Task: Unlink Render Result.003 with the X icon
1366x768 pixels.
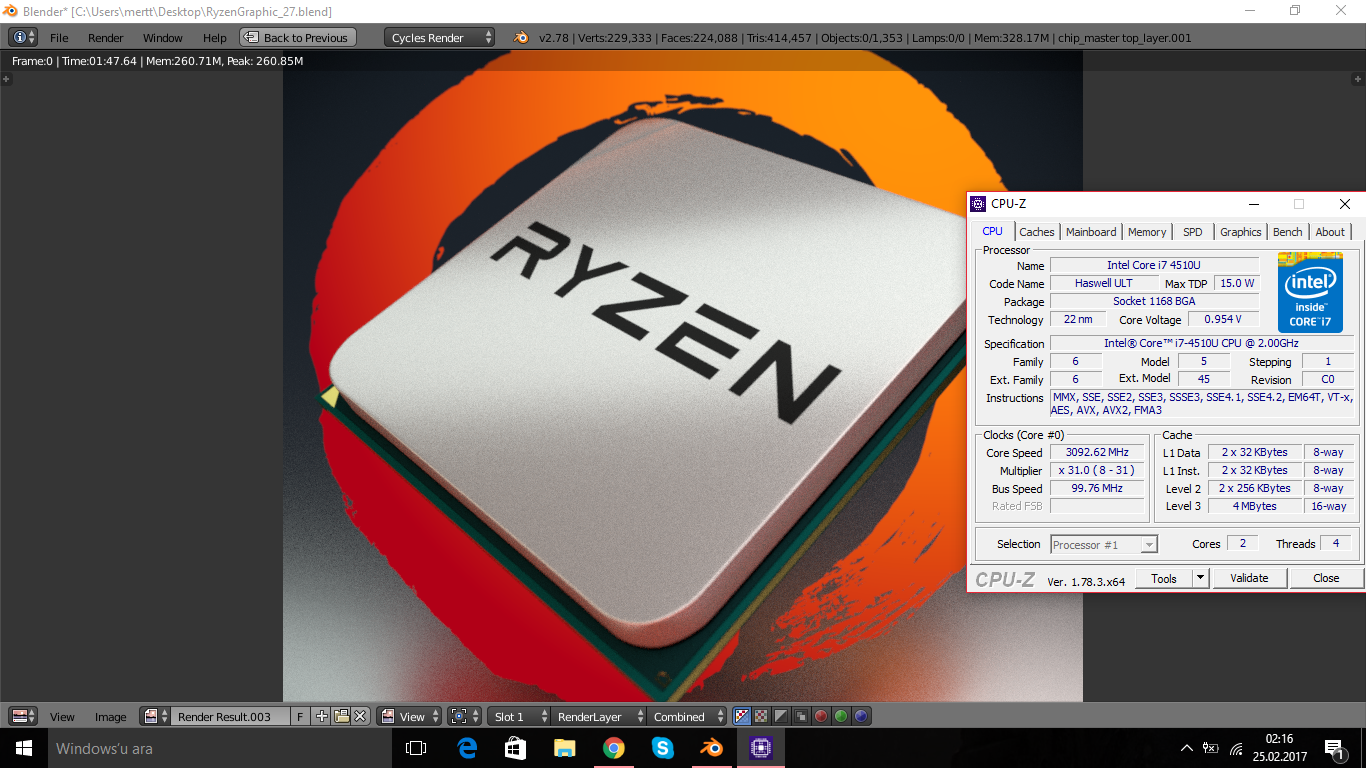Action: click(x=360, y=716)
